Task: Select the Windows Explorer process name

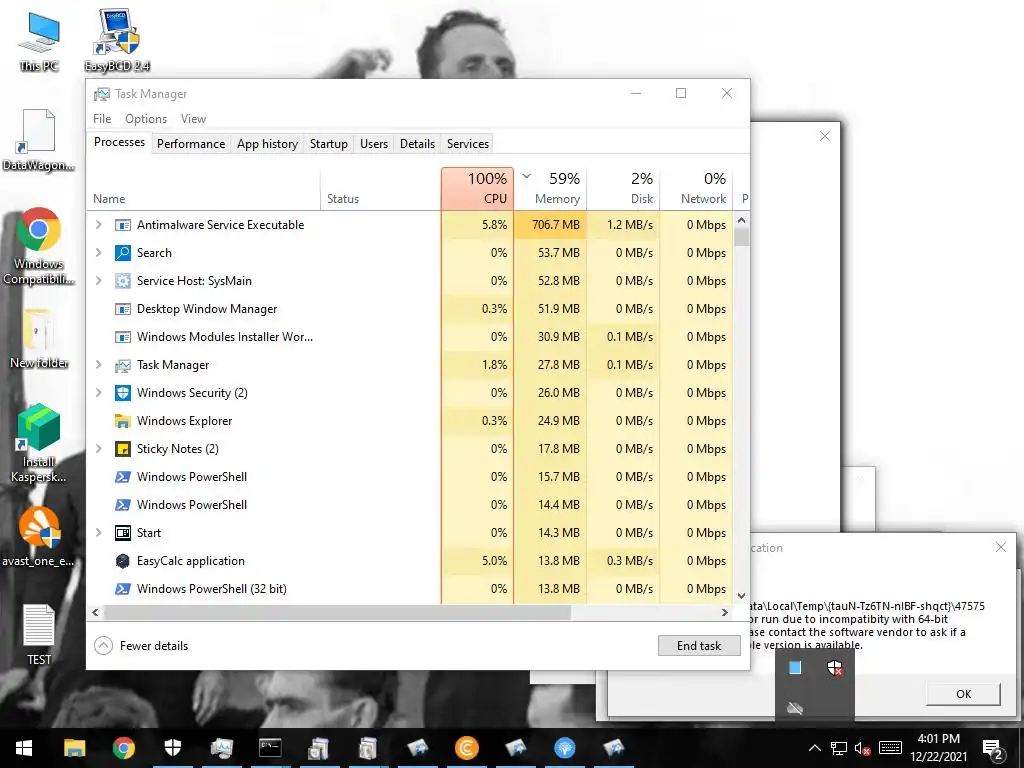Action: pos(184,421)
